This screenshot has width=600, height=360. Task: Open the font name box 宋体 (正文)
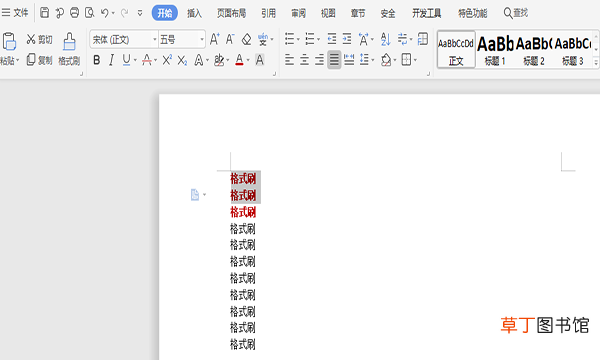click(124, 39)
